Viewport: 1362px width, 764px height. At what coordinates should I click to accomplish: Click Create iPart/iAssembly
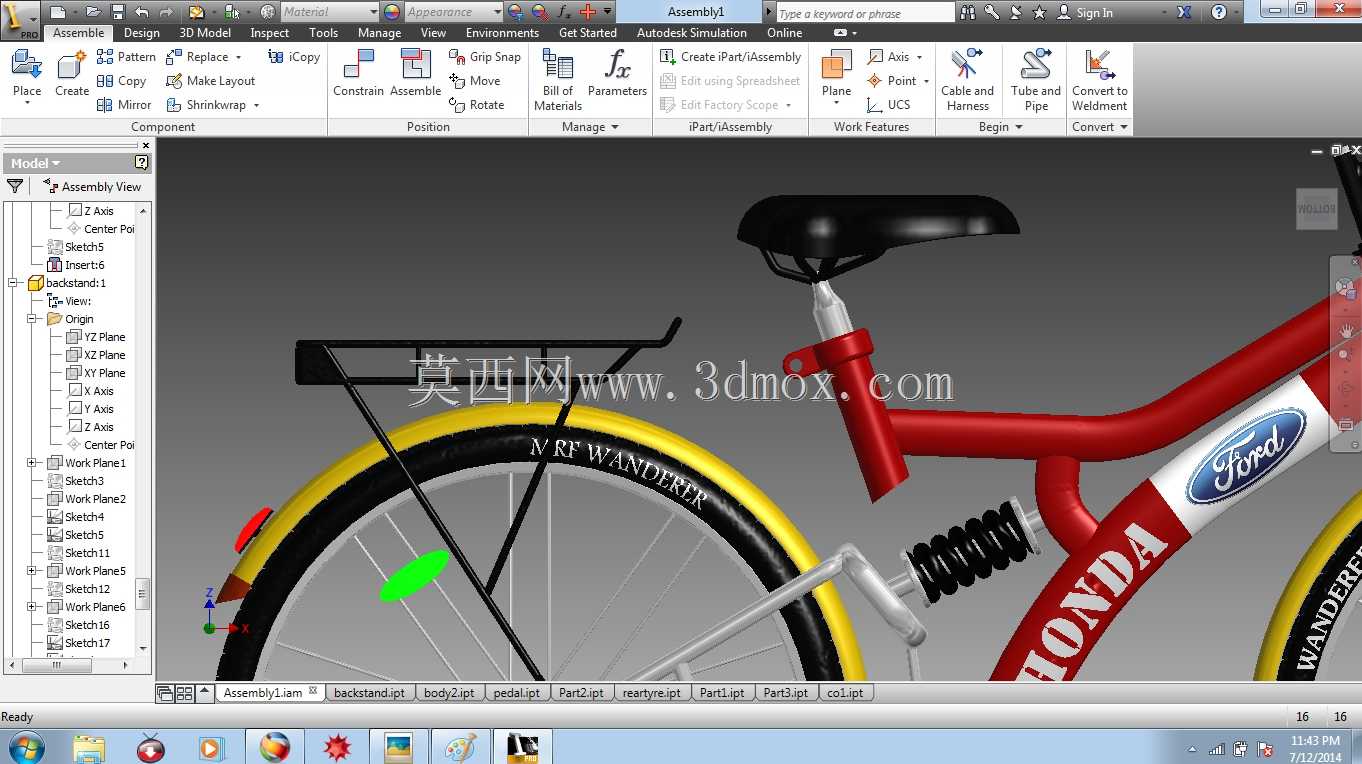(731, 57)
